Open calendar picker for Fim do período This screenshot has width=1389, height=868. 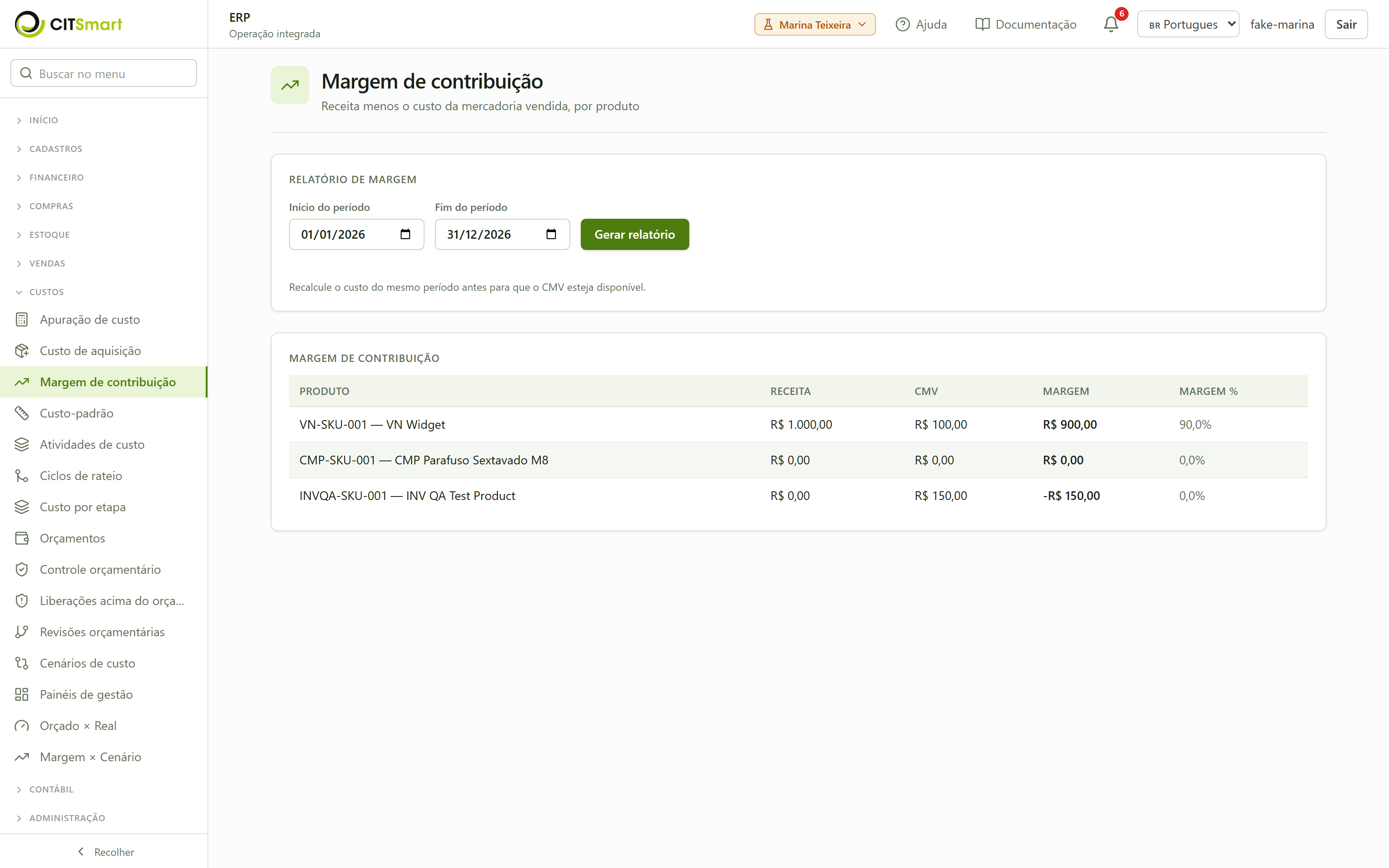click(x=551, y=234)
